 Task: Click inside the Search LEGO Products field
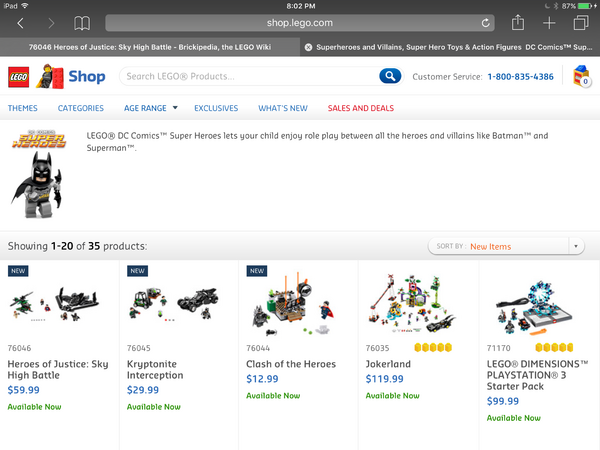[251, 76]
